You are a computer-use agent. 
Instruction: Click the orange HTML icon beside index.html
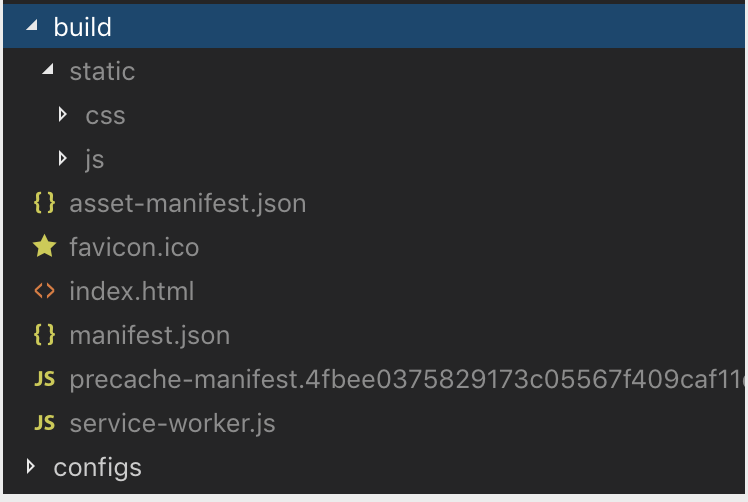[44, 291]
